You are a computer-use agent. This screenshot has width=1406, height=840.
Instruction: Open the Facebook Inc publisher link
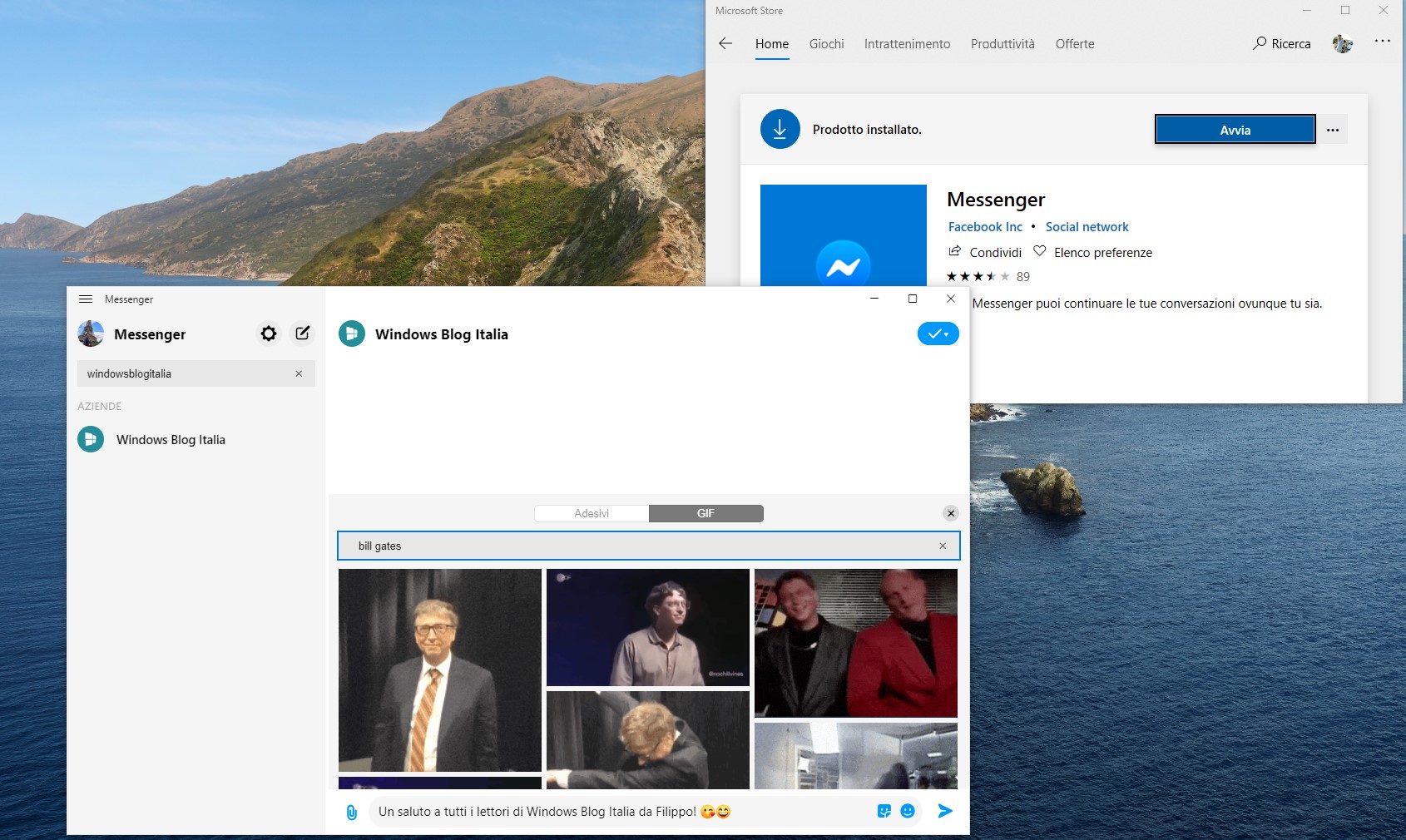pyautogui.click(x=985, y=227)
